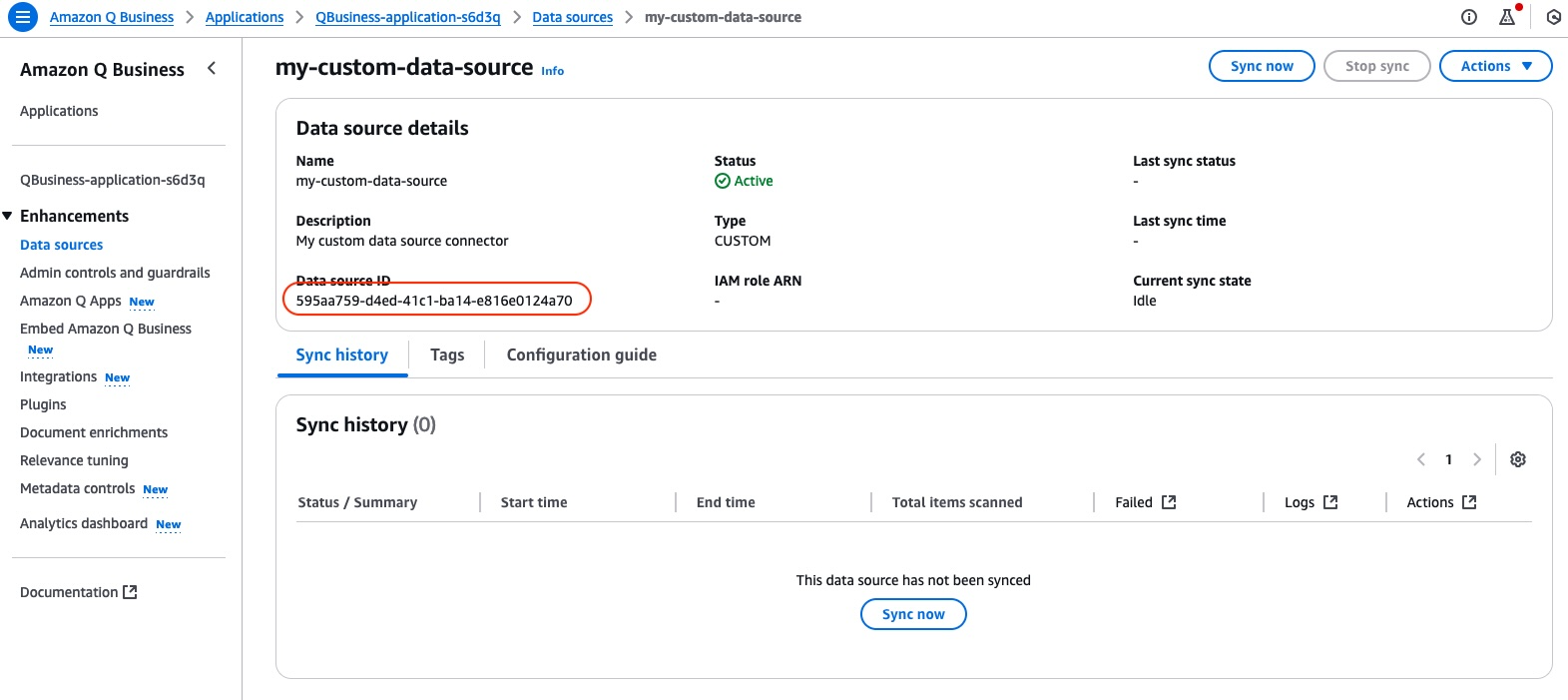
Task: Click the my-custom-data-source name value
Action: (x=371, y=181)
